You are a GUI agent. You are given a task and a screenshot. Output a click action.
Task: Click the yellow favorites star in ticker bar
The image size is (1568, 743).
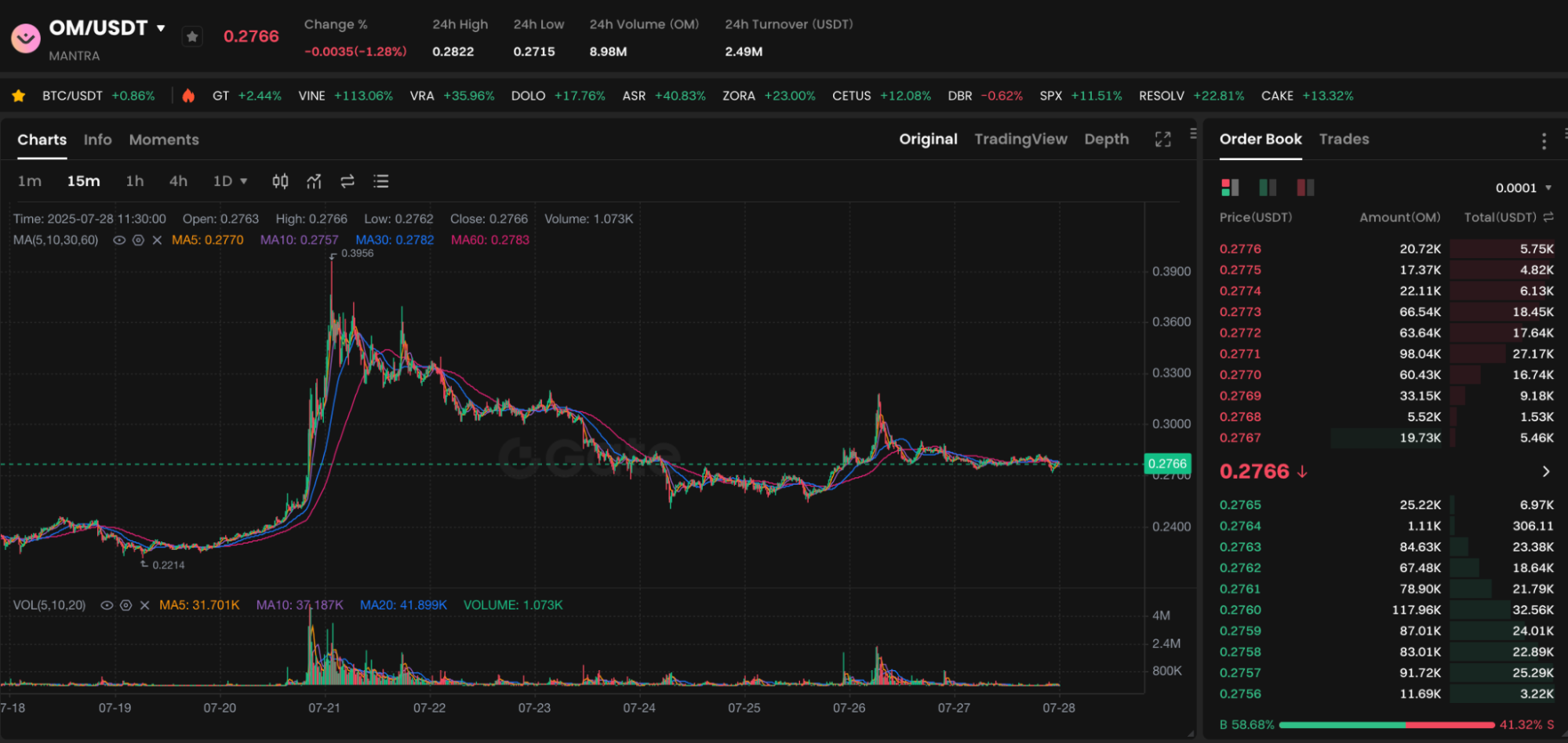pyautogui.click(x=19, y=96)
